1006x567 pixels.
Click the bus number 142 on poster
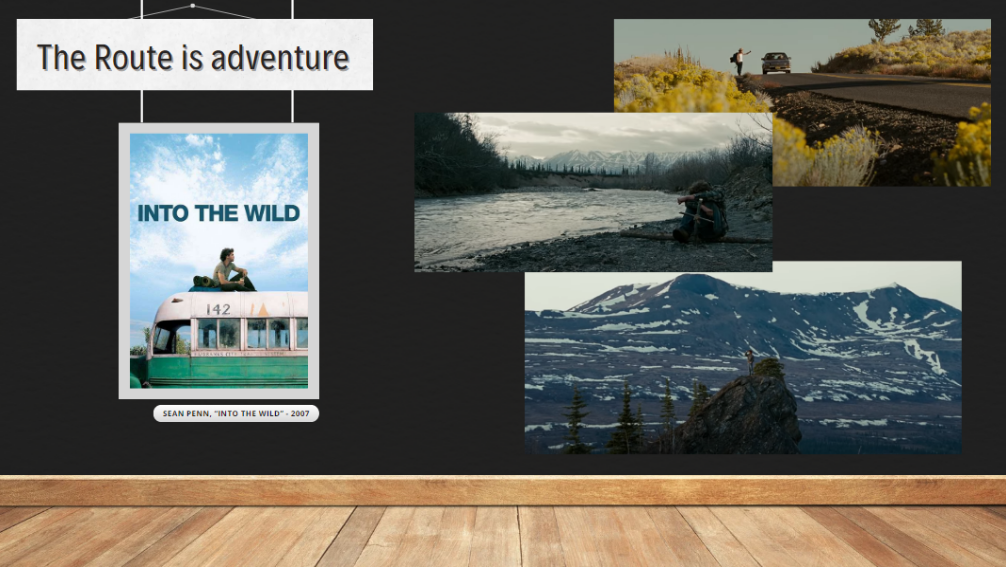pyautogui.click(x=218, y=309)
